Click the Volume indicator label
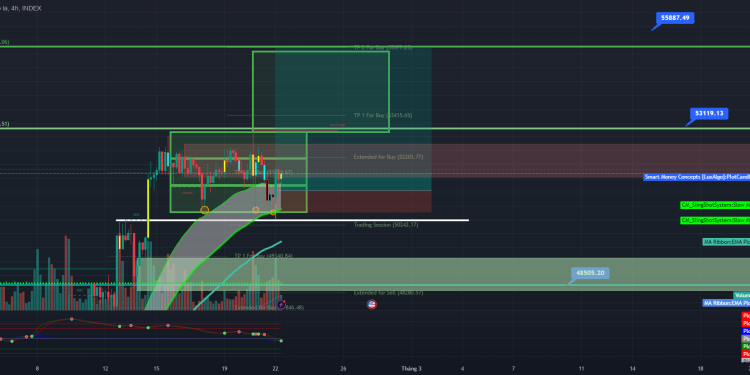 point(741,295)
